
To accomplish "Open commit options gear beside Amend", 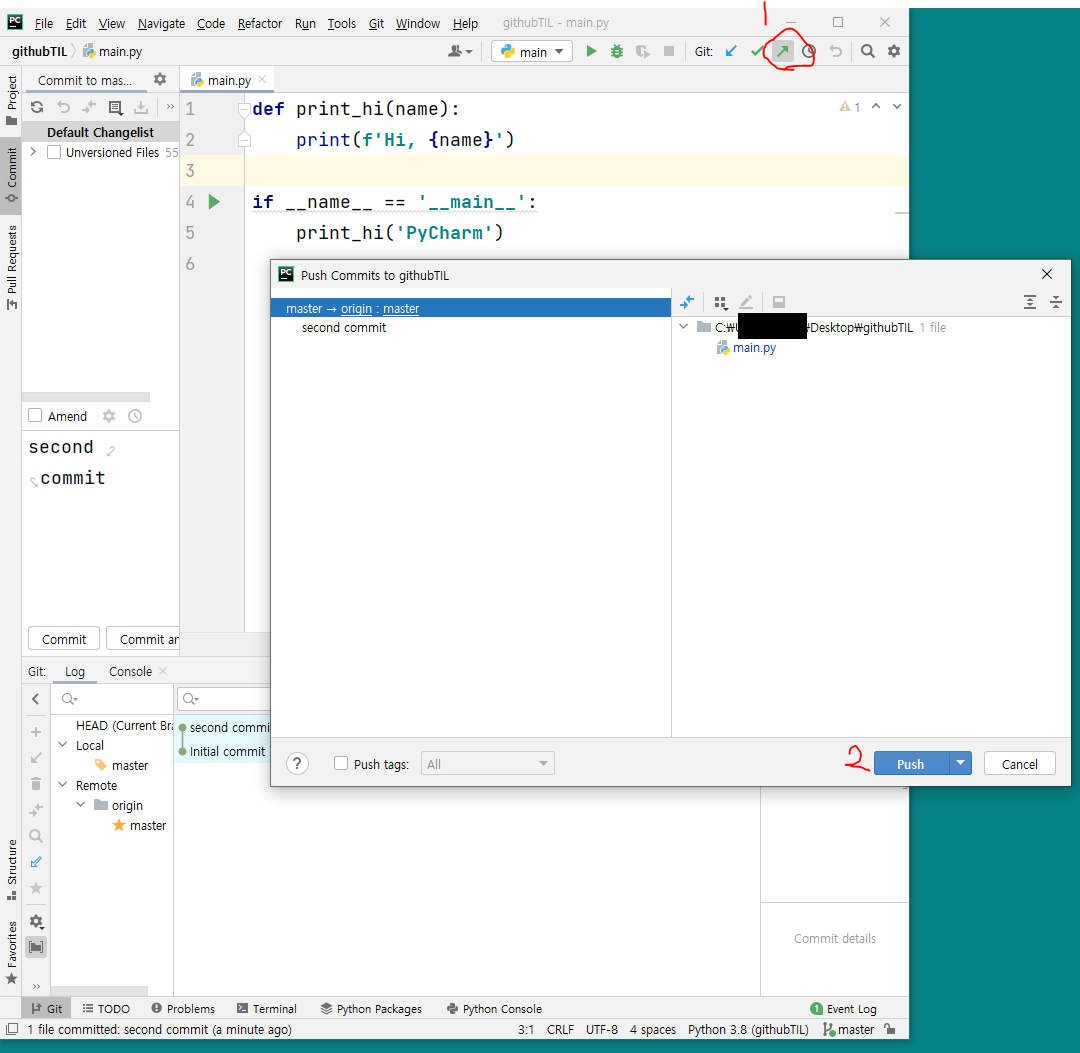I will click(109, 416).
